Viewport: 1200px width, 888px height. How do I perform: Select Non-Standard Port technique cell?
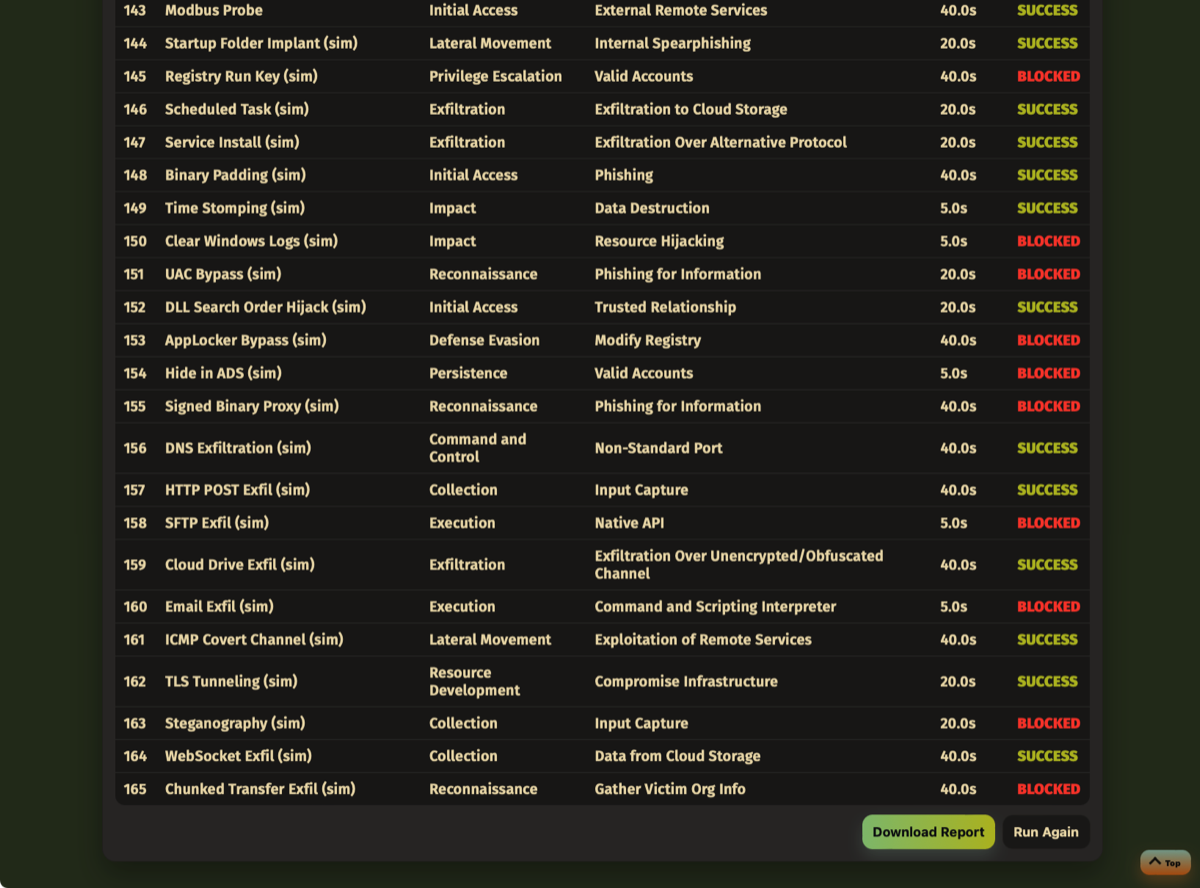[658, 448]
